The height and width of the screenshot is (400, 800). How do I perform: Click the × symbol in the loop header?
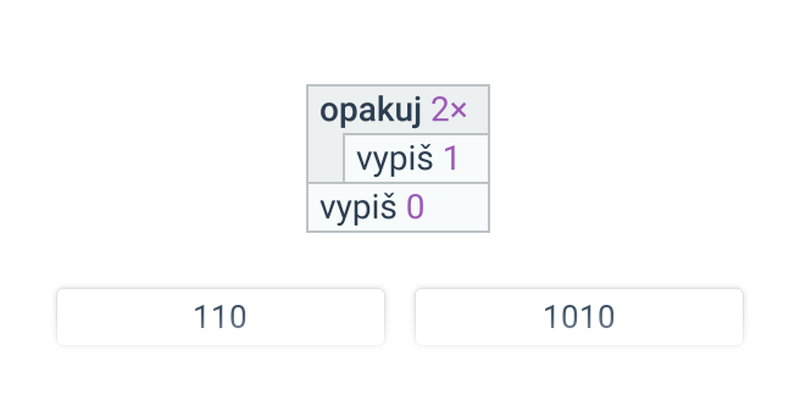pos(459,111)
